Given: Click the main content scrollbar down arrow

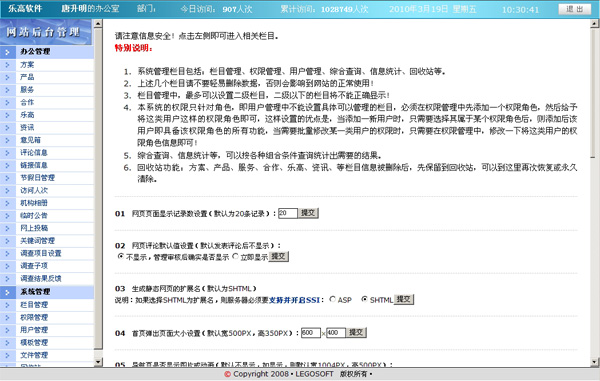Looking at the screenshot, I should tap(594, 361).
